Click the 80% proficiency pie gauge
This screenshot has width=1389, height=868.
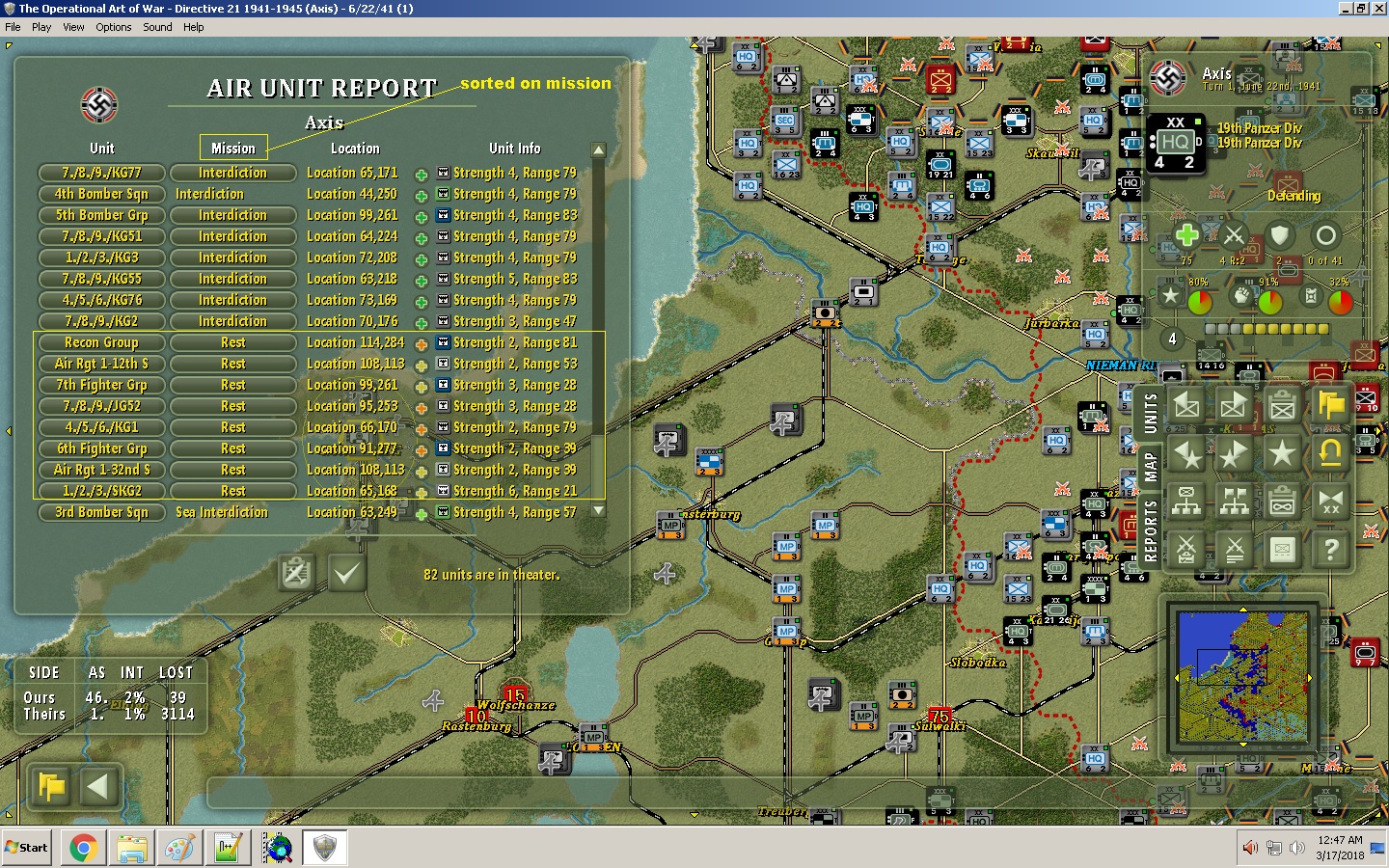(x=1200, y=302)
